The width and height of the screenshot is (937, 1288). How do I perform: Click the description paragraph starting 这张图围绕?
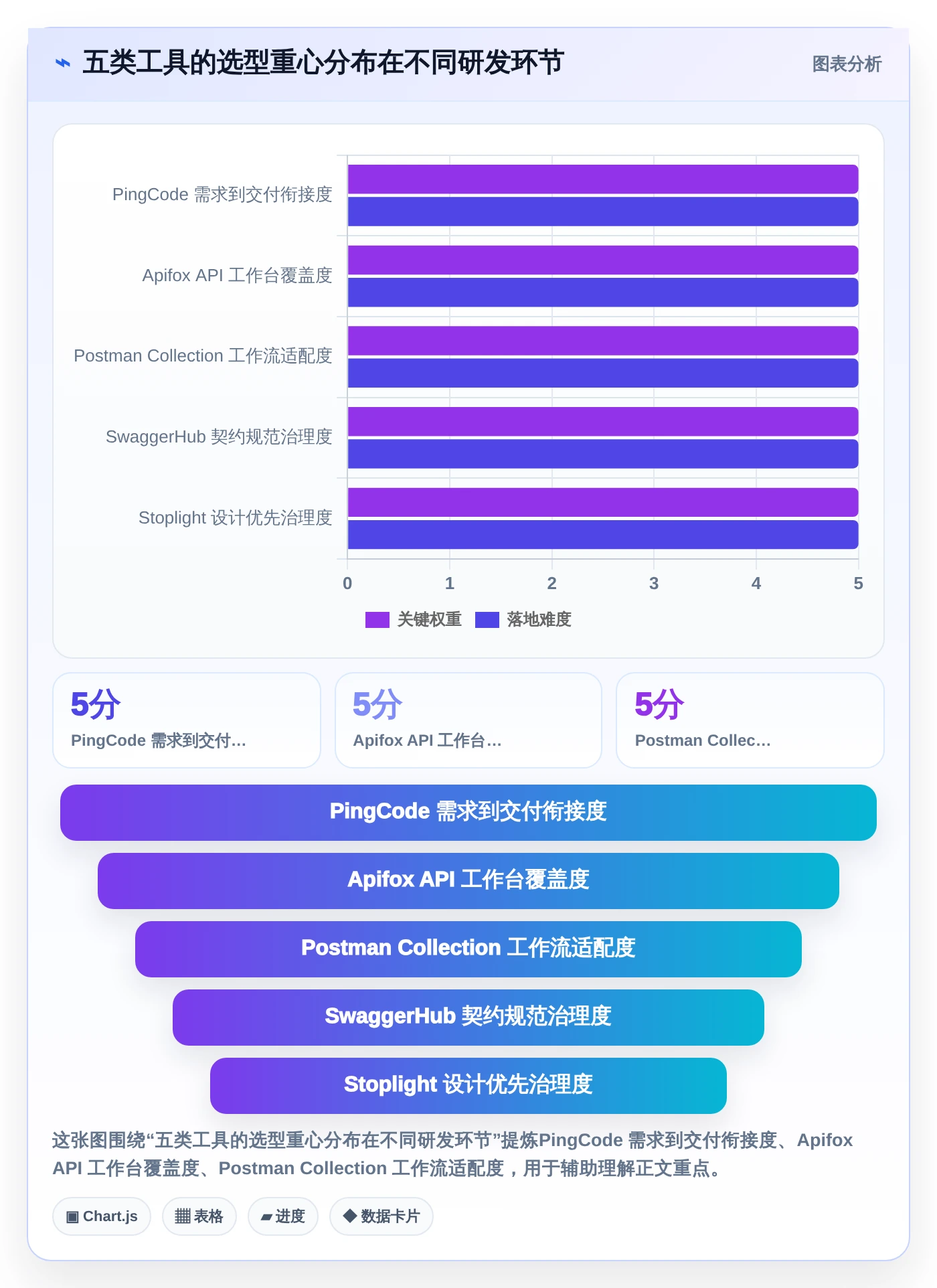[452, 1154]
